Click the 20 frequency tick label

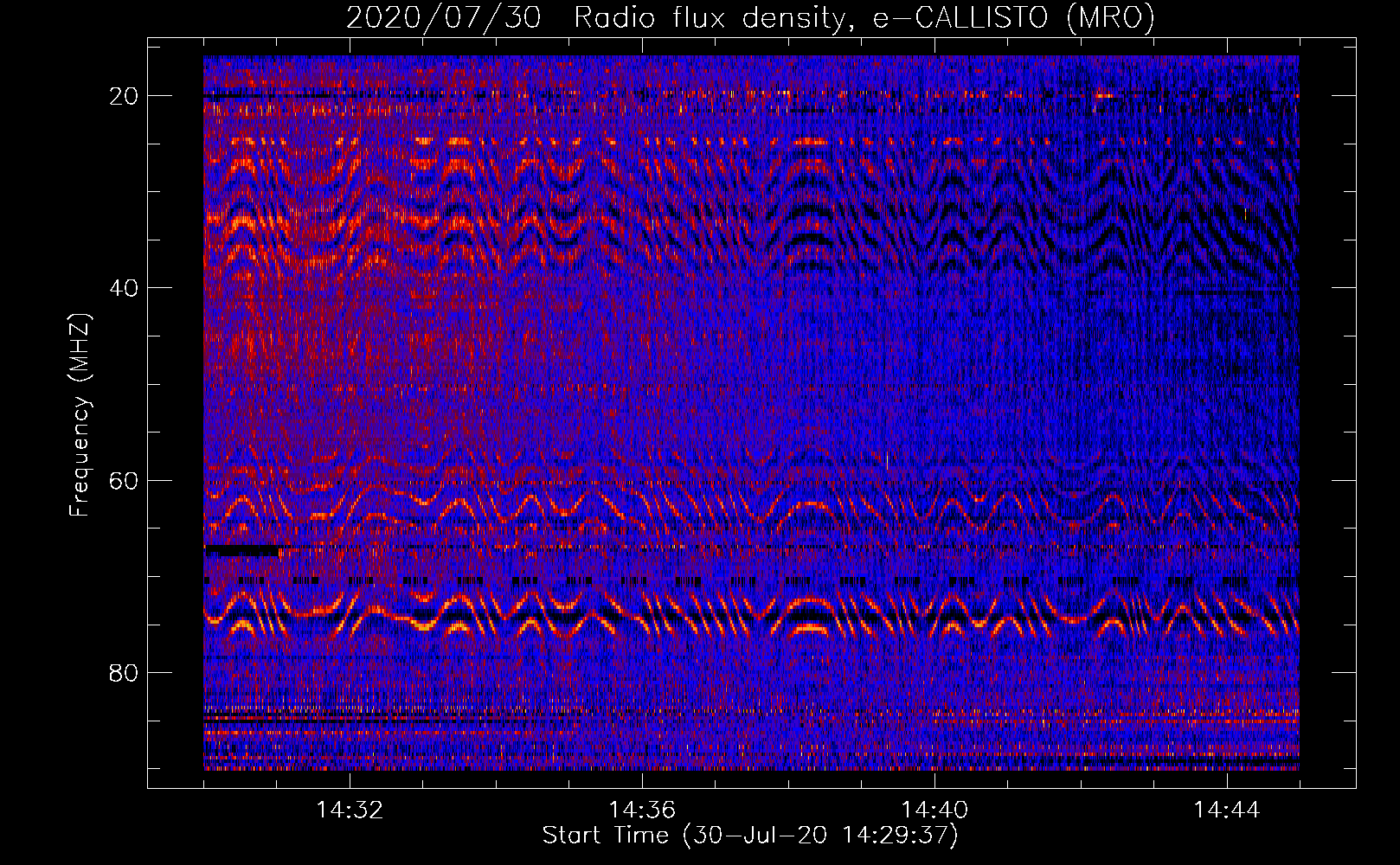coord(125,96)
